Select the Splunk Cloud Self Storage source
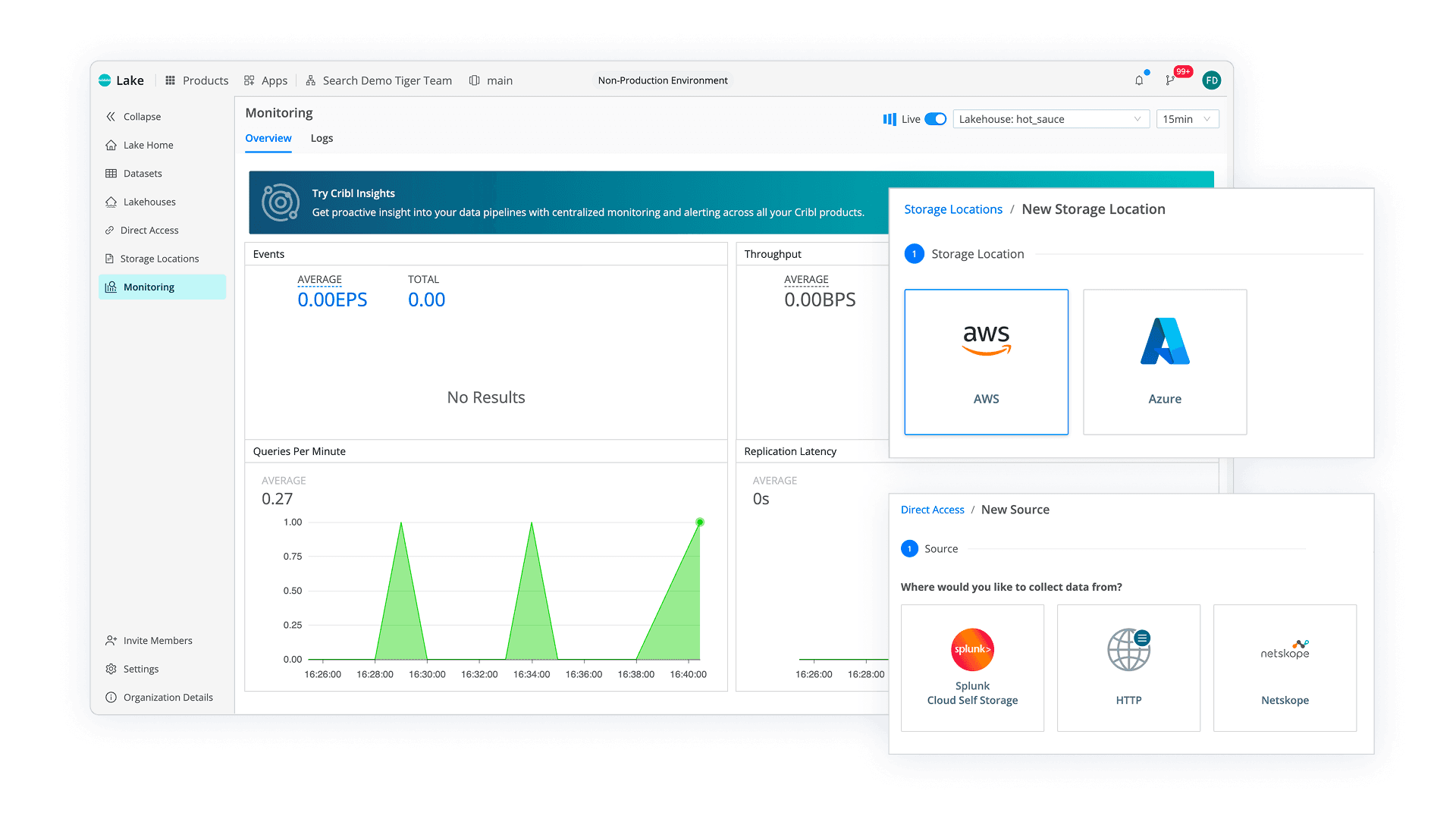 972,668
